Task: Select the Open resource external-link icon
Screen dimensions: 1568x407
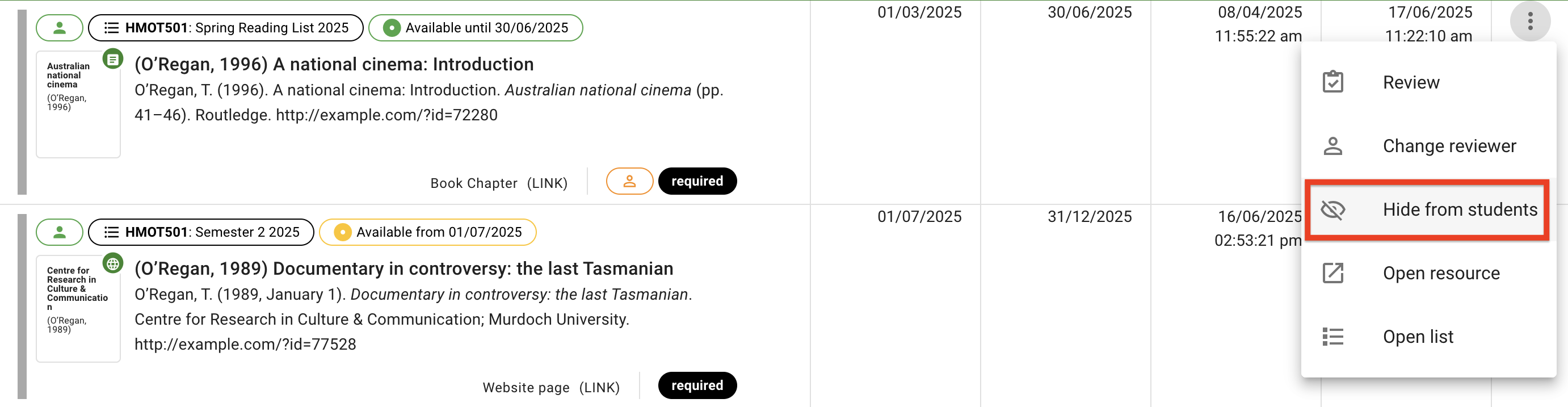Action: click(1334, 273)
